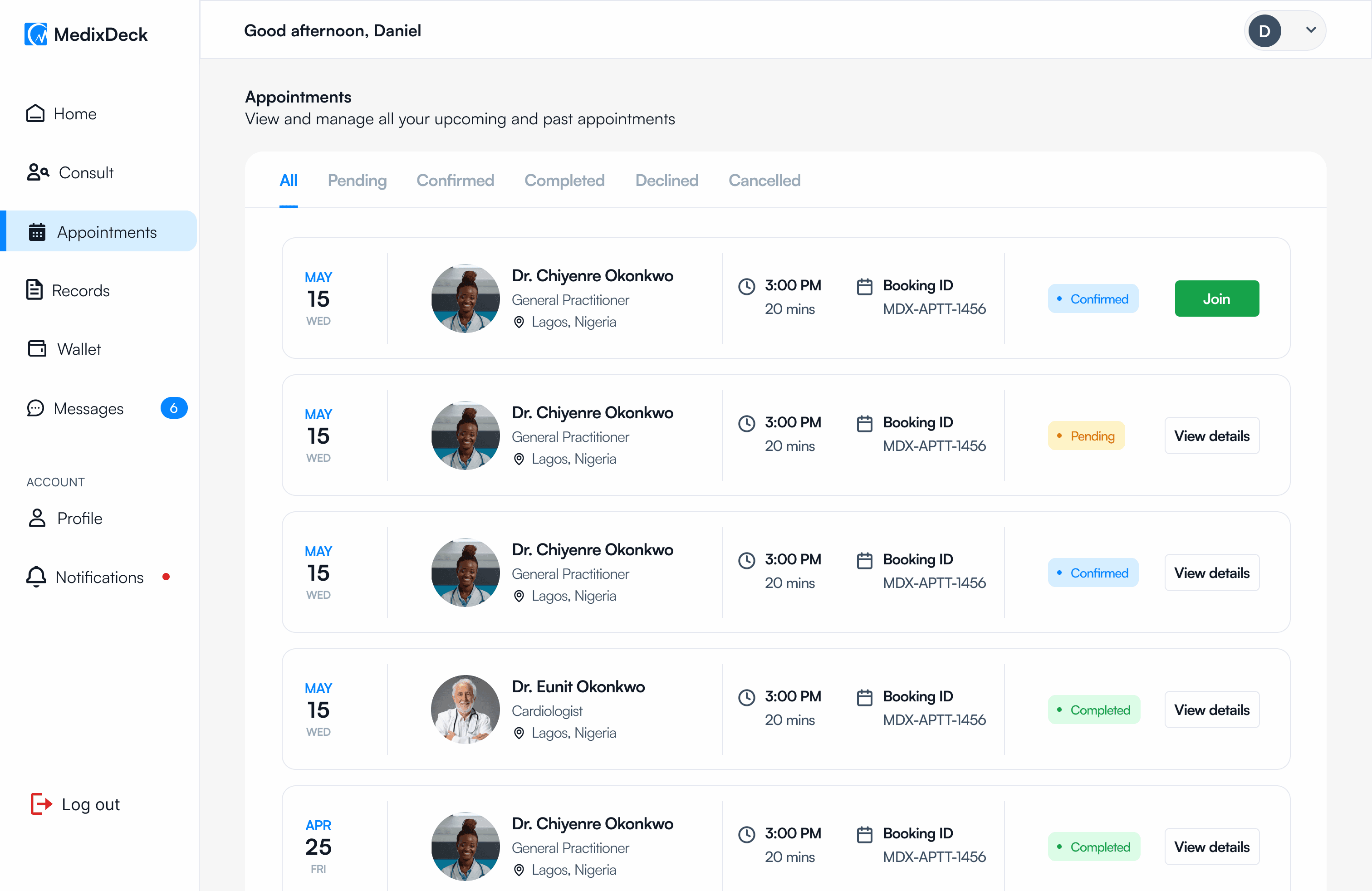Viewport: 1372px width, 891px height.
Task: Click the Log out label
Action: click(x=90, y=804)
